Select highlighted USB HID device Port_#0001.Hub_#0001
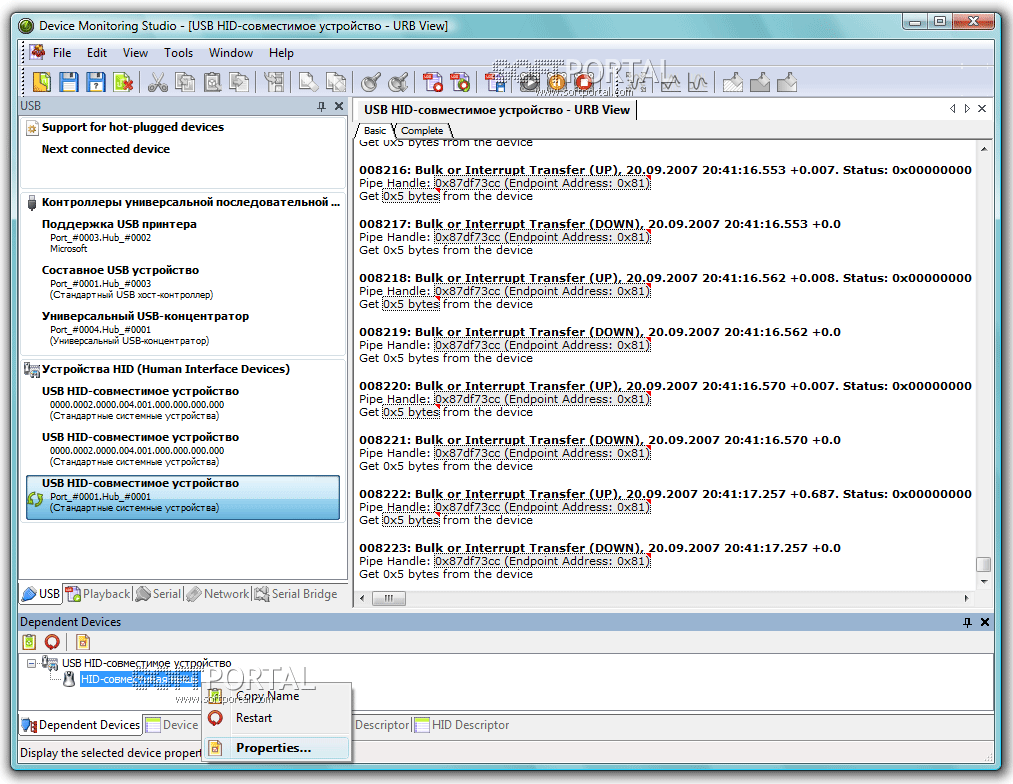The width and height of the screenshot is (1013, 784). click(x=183, y=497)
